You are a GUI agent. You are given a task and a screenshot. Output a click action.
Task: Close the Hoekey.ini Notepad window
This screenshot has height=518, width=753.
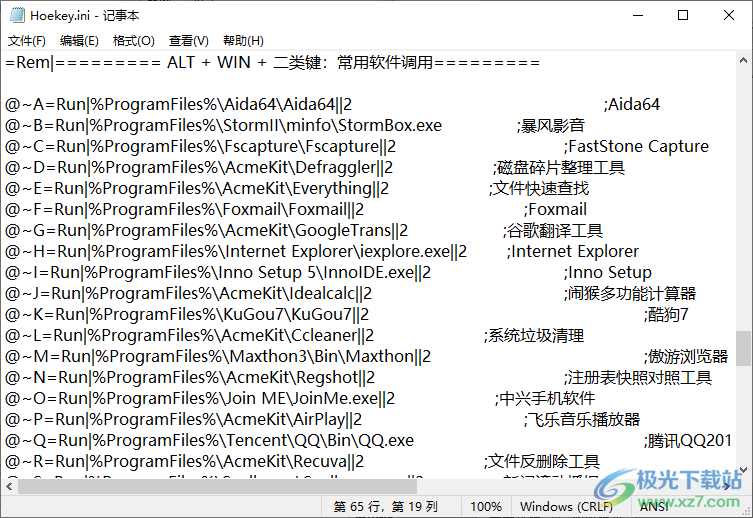(x=729, y=15)
